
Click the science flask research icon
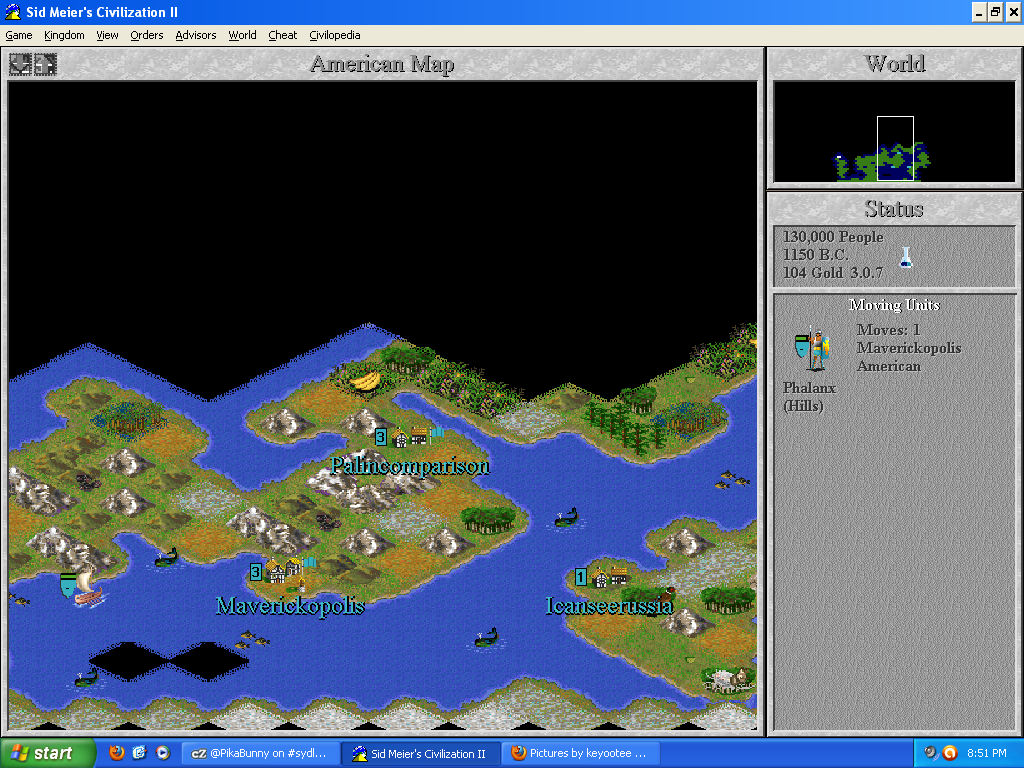tap(906, 257)
